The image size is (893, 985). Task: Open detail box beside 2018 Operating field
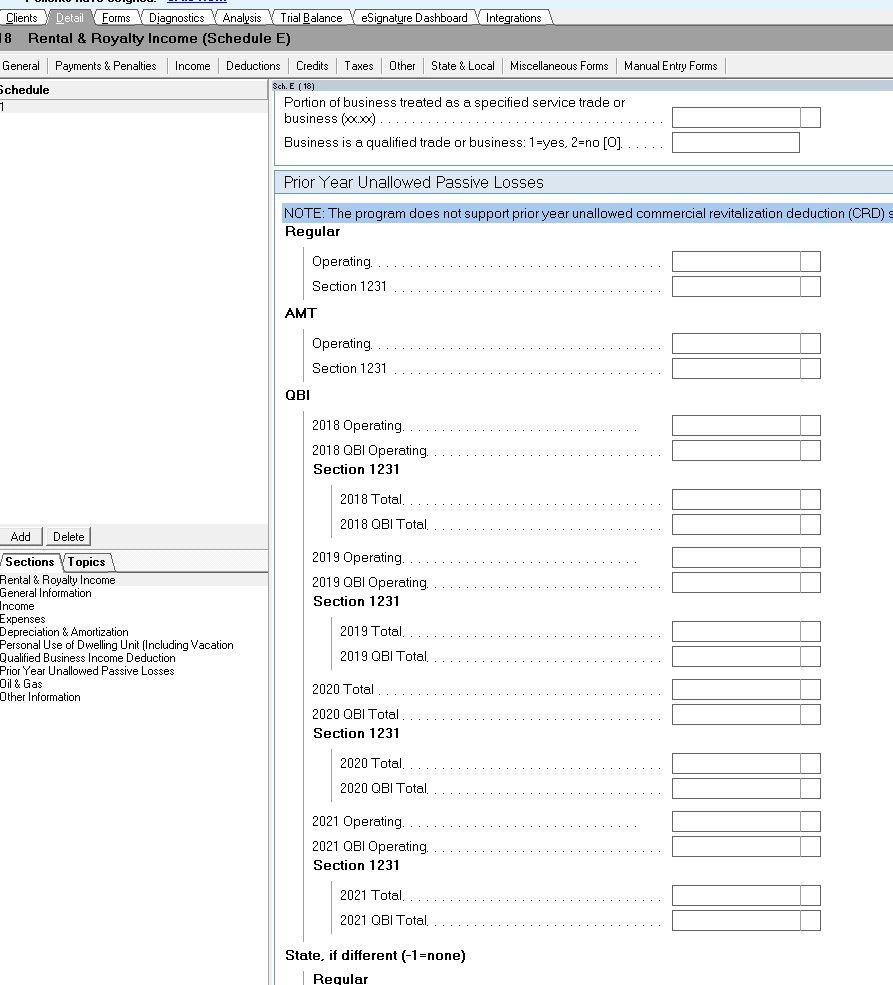[811, 425]
